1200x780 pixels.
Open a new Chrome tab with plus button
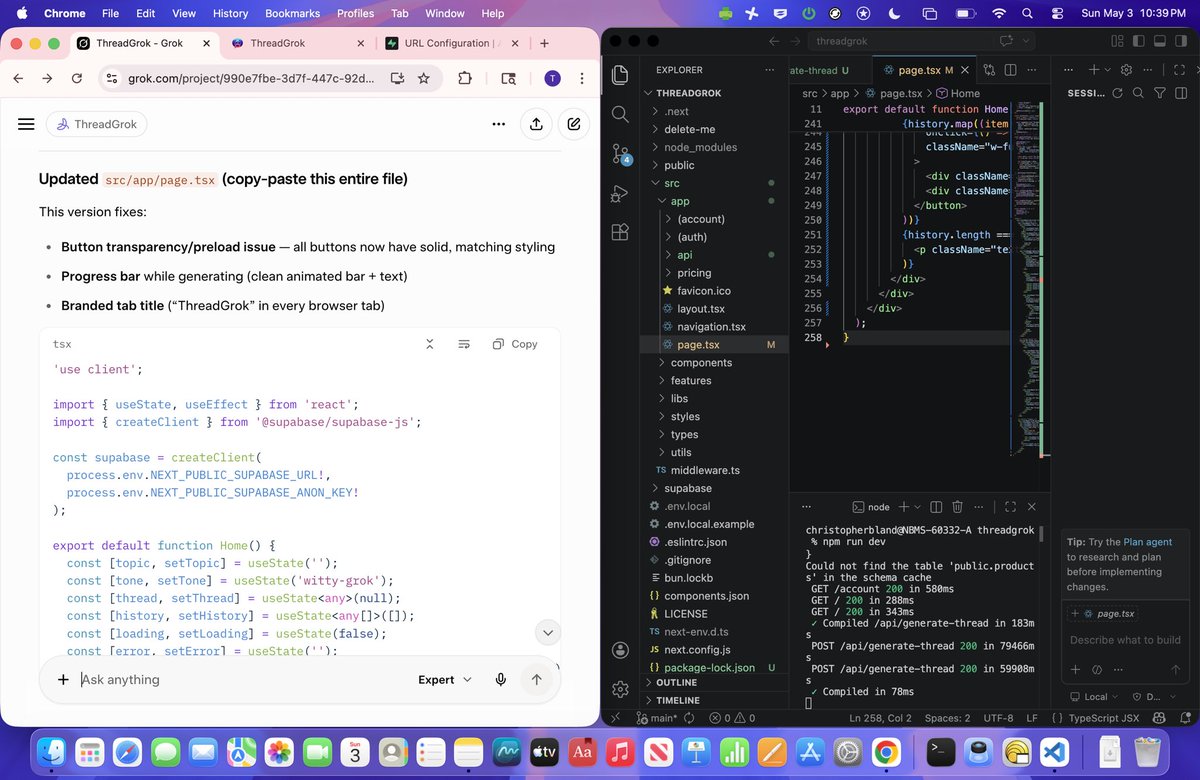pos(544,43)
